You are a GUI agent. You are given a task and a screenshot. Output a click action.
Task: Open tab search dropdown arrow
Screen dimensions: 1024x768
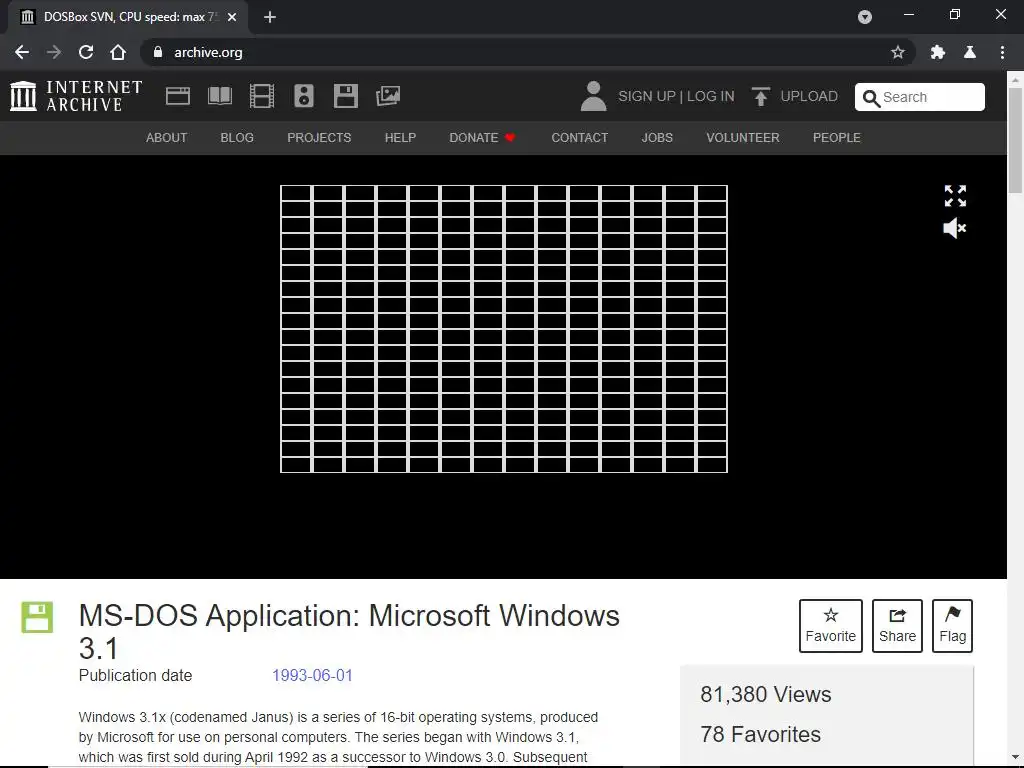tap(865, 17)
